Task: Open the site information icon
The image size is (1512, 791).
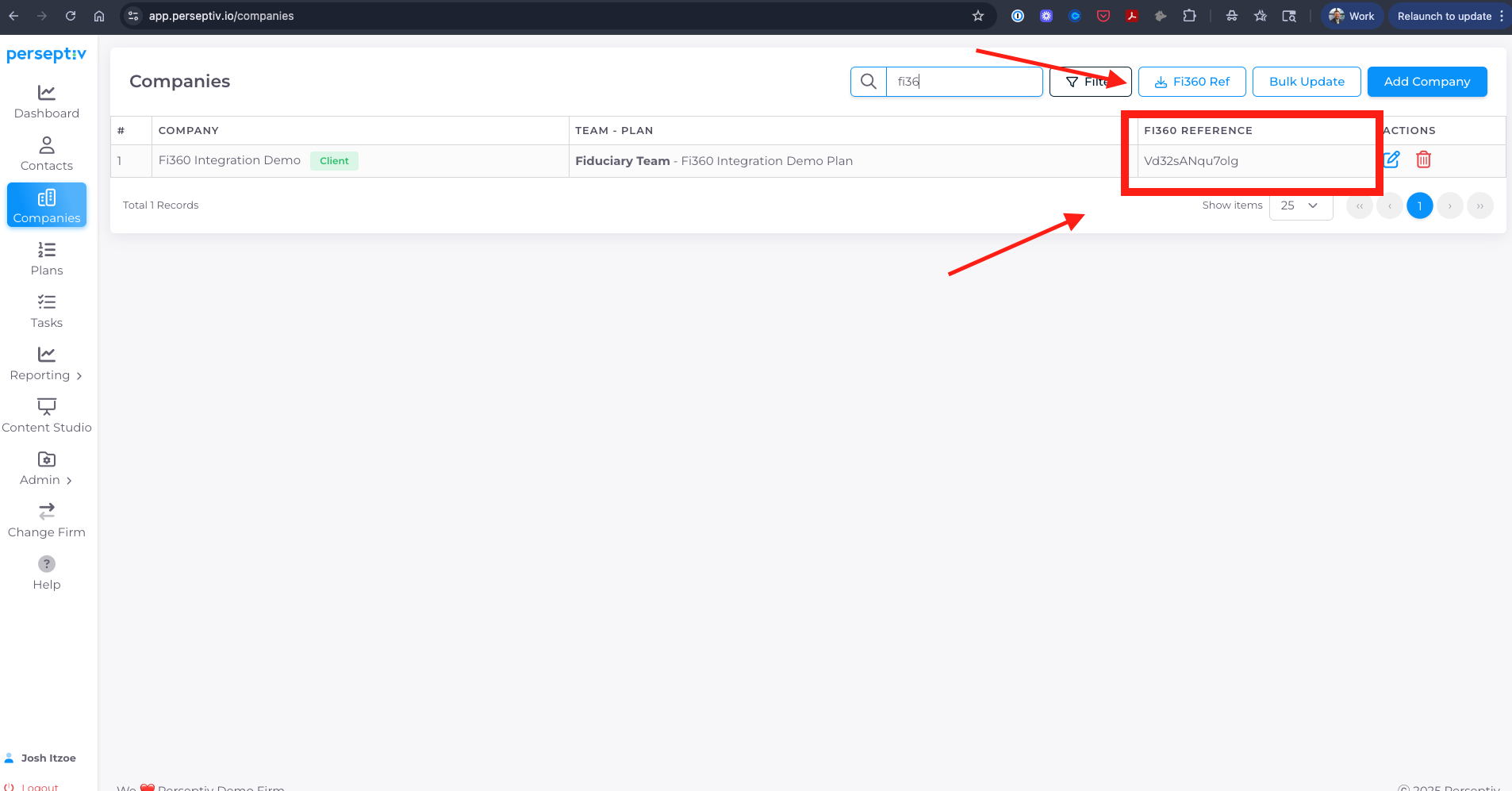Action: click(133, 16)
